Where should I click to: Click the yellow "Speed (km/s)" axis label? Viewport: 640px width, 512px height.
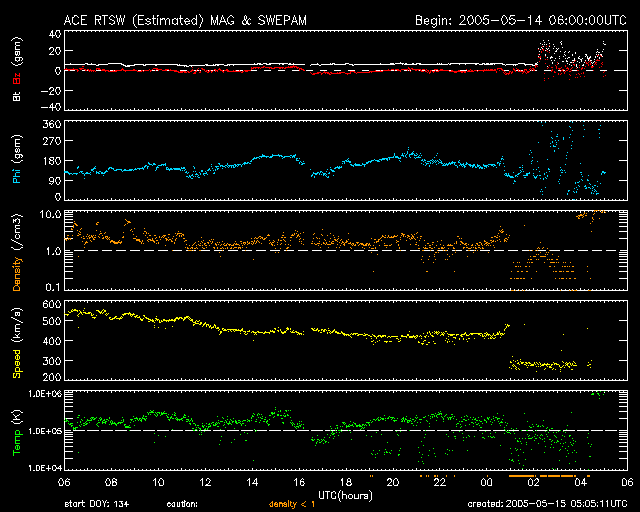[x=17, y=343]
